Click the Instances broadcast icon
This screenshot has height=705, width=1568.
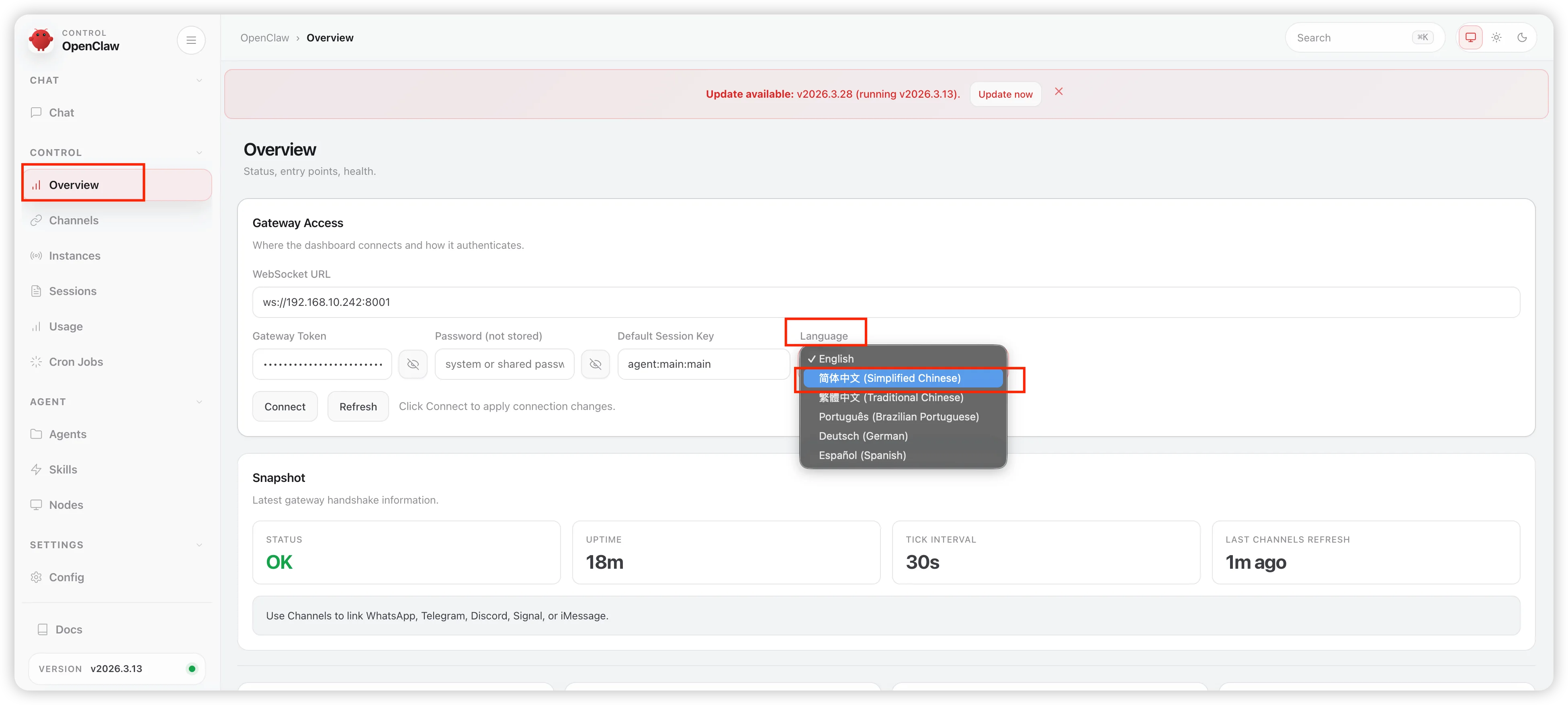(37, 256)
